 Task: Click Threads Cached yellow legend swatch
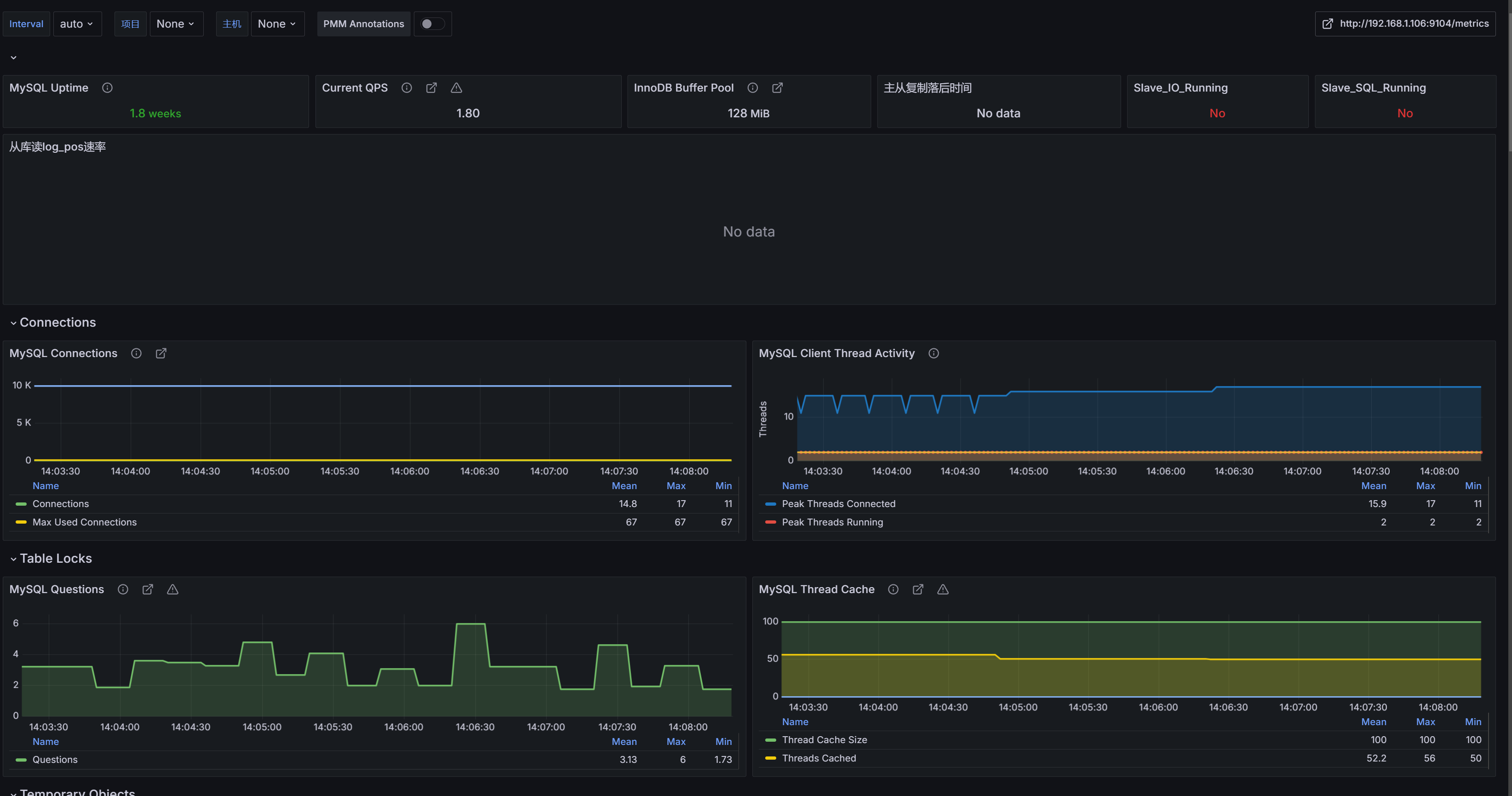[x=771, y=758]
